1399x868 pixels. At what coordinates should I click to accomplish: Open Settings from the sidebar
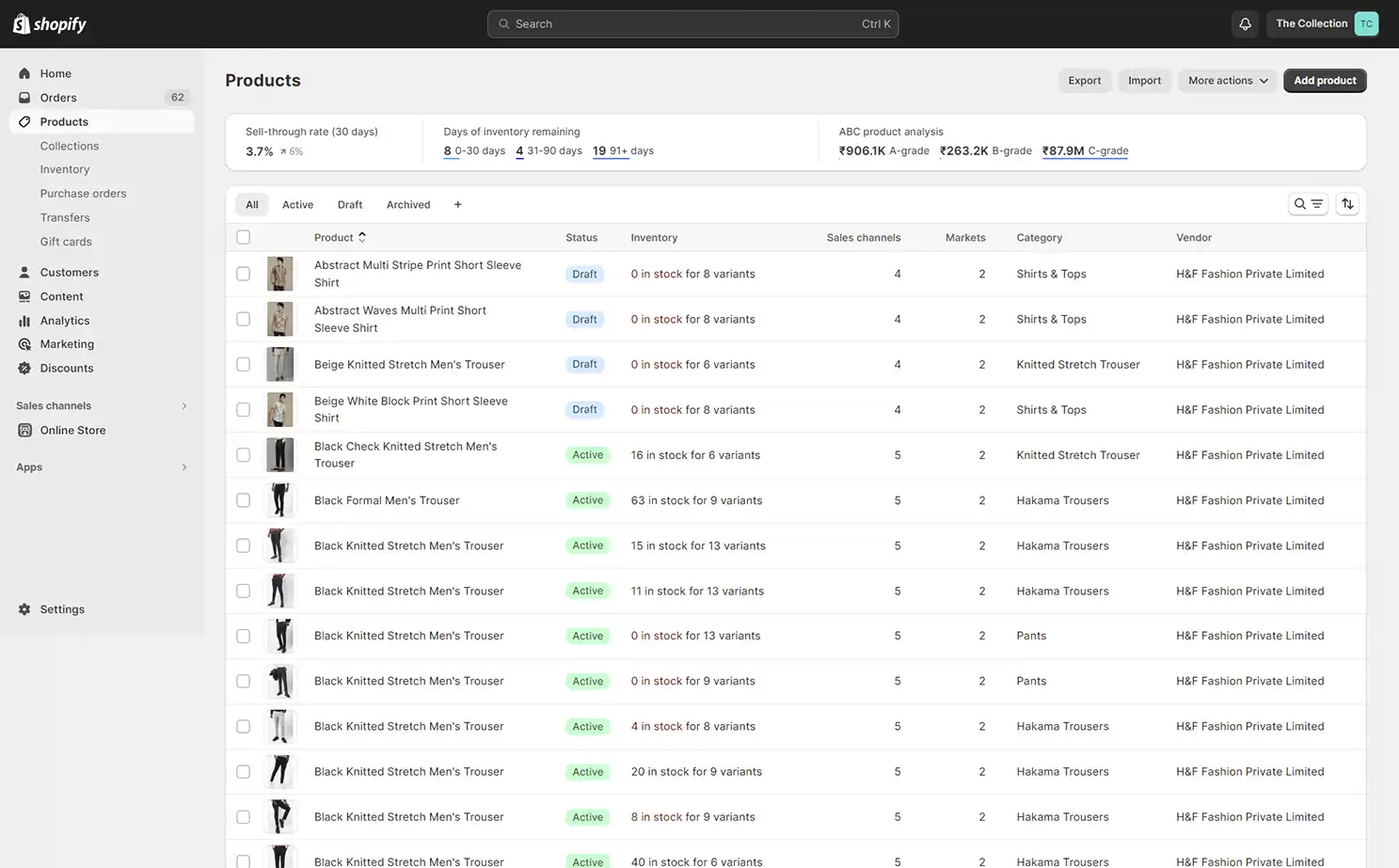click(62, 608)
